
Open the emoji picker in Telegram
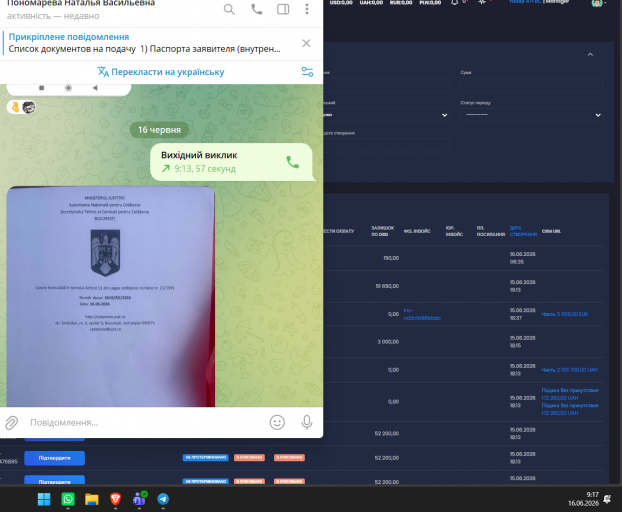click(277, 422)
